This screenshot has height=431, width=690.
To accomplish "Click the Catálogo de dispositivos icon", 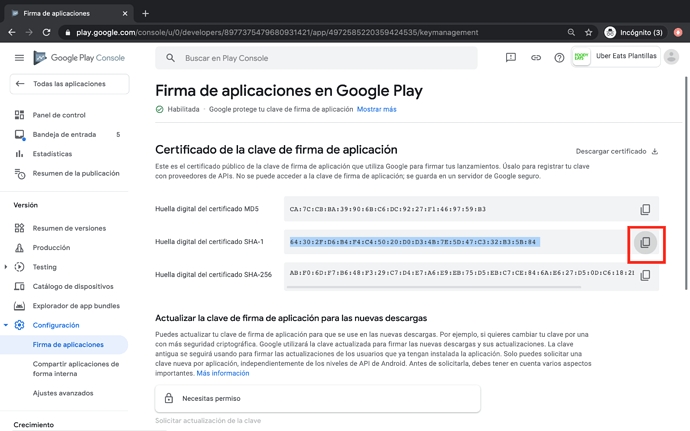I will (19, 286).
